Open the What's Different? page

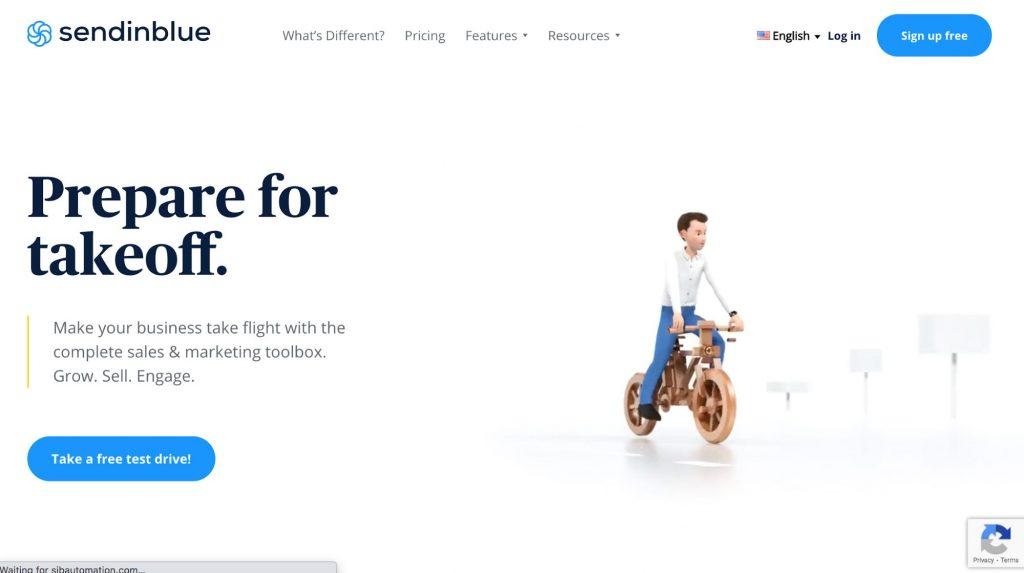pos(333,35)
